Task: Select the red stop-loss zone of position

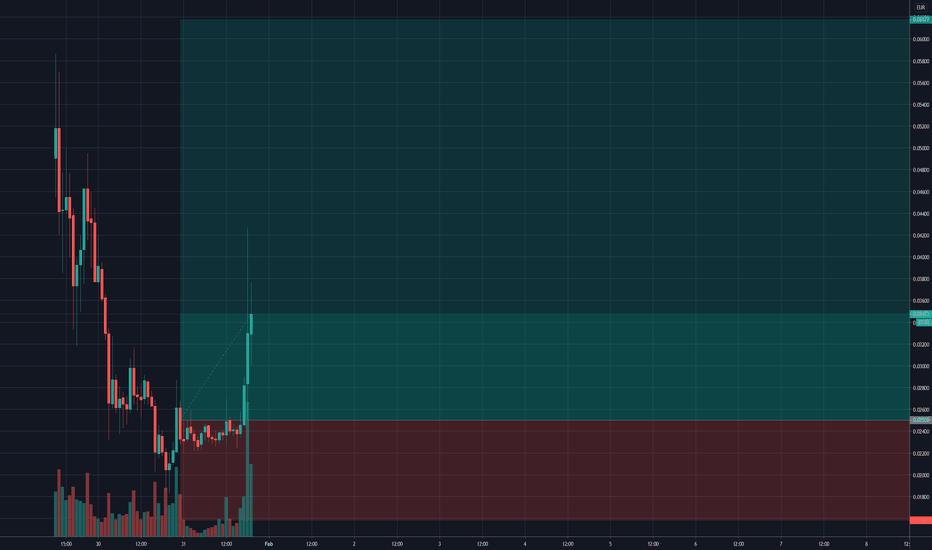Action: [544, 470]
